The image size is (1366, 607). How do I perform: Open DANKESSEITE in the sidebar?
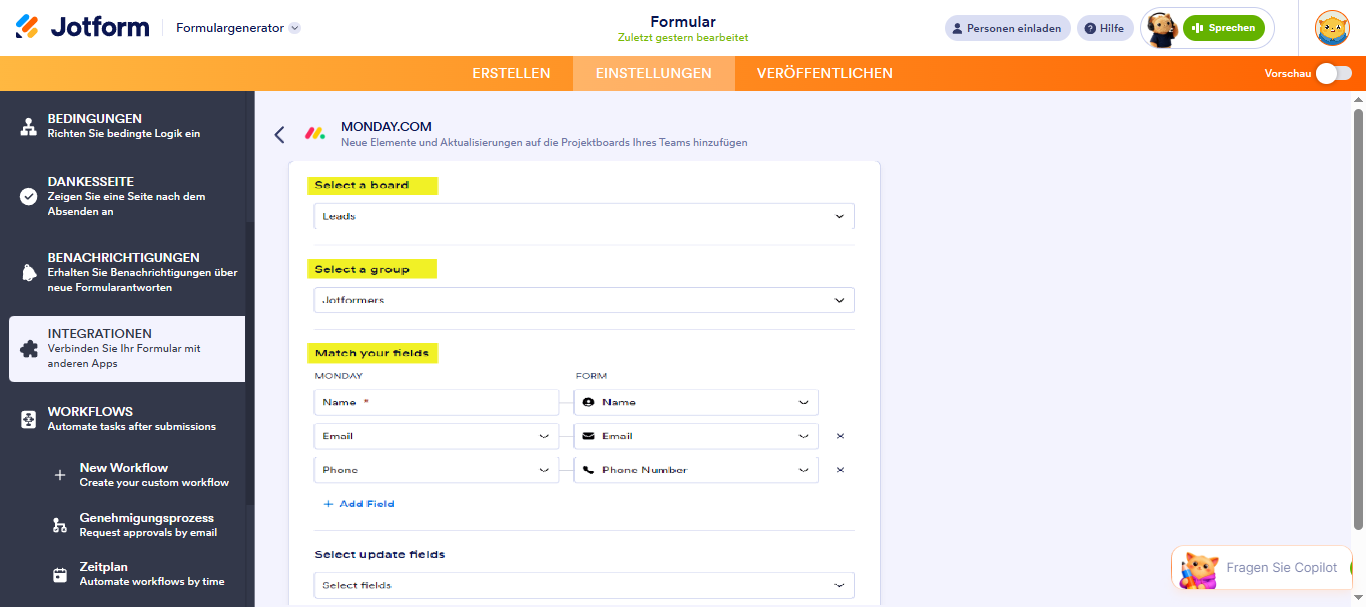click(x=127, y=196)
